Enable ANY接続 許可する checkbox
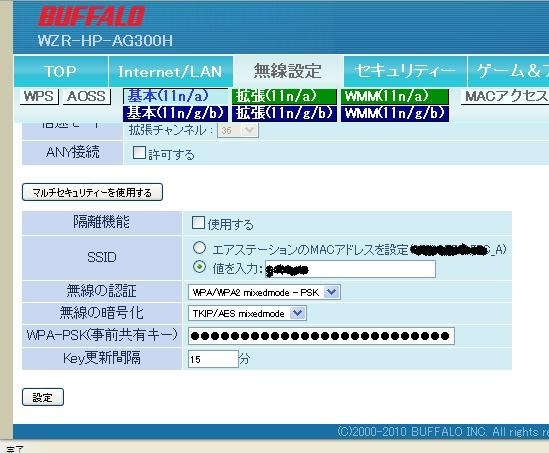This screenshot has height=453, width=549. 139,153
